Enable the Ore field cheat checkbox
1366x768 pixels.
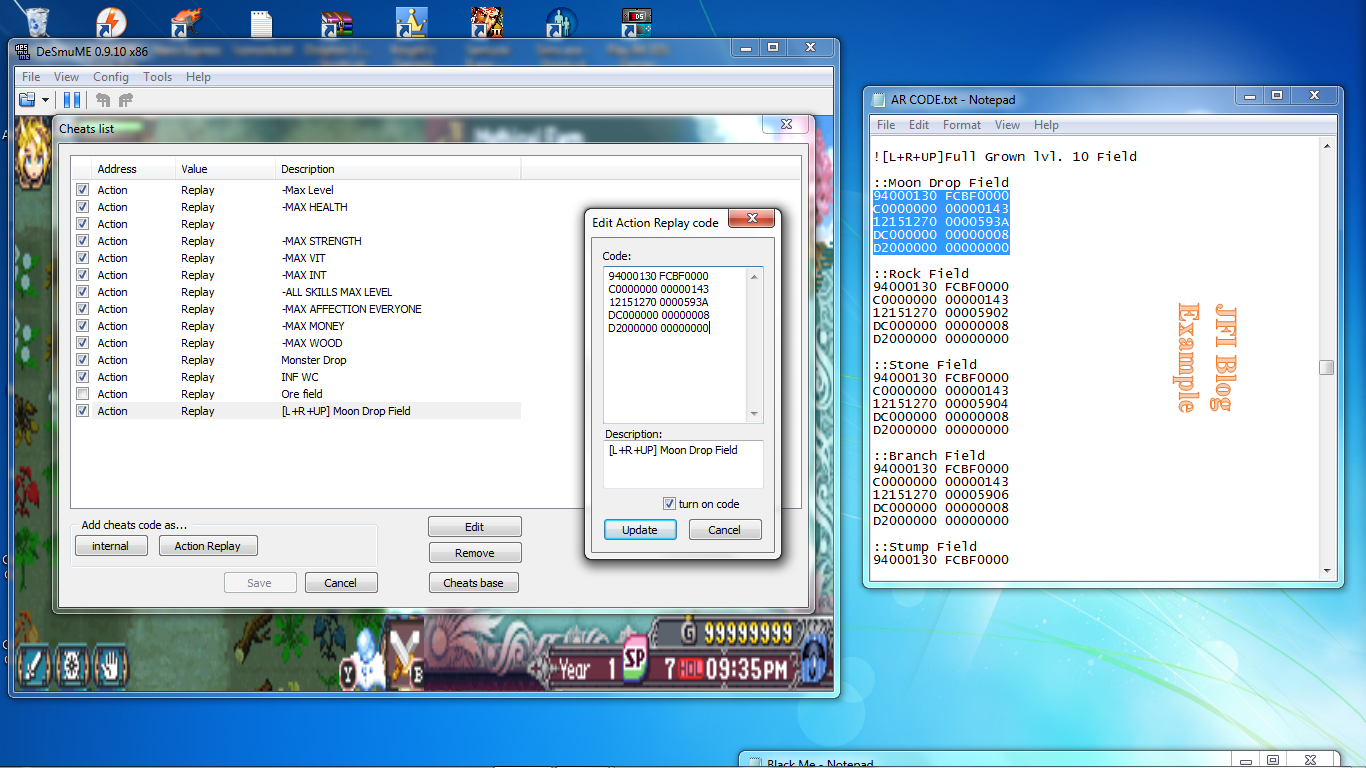82,394
